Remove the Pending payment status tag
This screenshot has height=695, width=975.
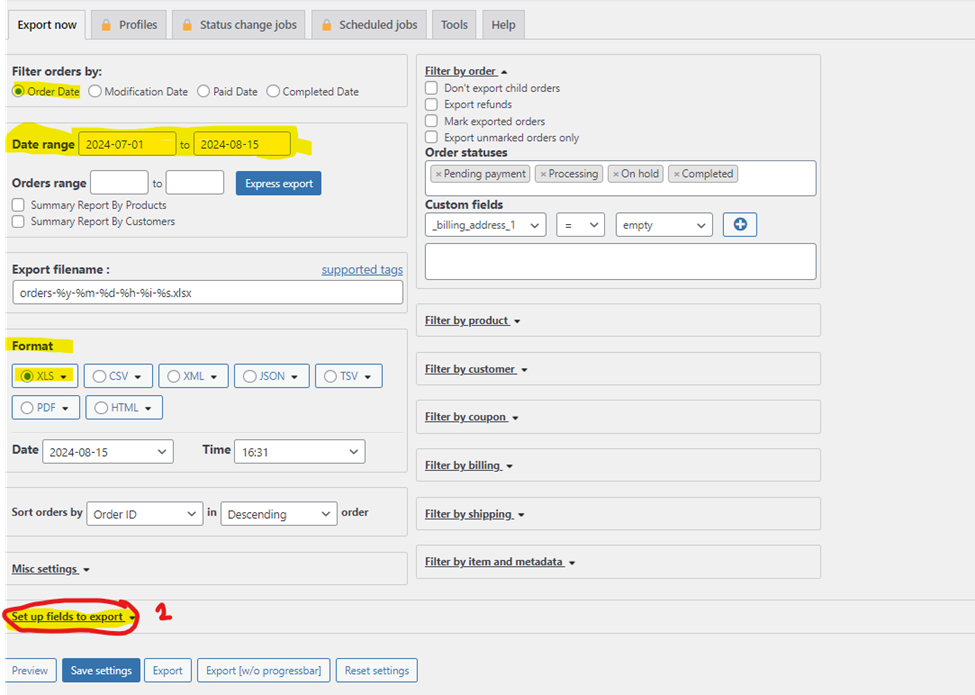[438, 174]
